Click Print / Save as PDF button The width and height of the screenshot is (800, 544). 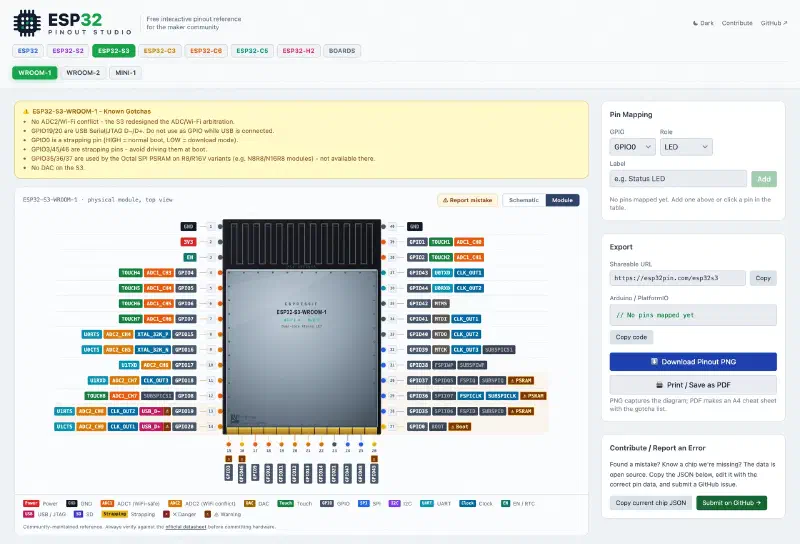(x=693, y=385)
